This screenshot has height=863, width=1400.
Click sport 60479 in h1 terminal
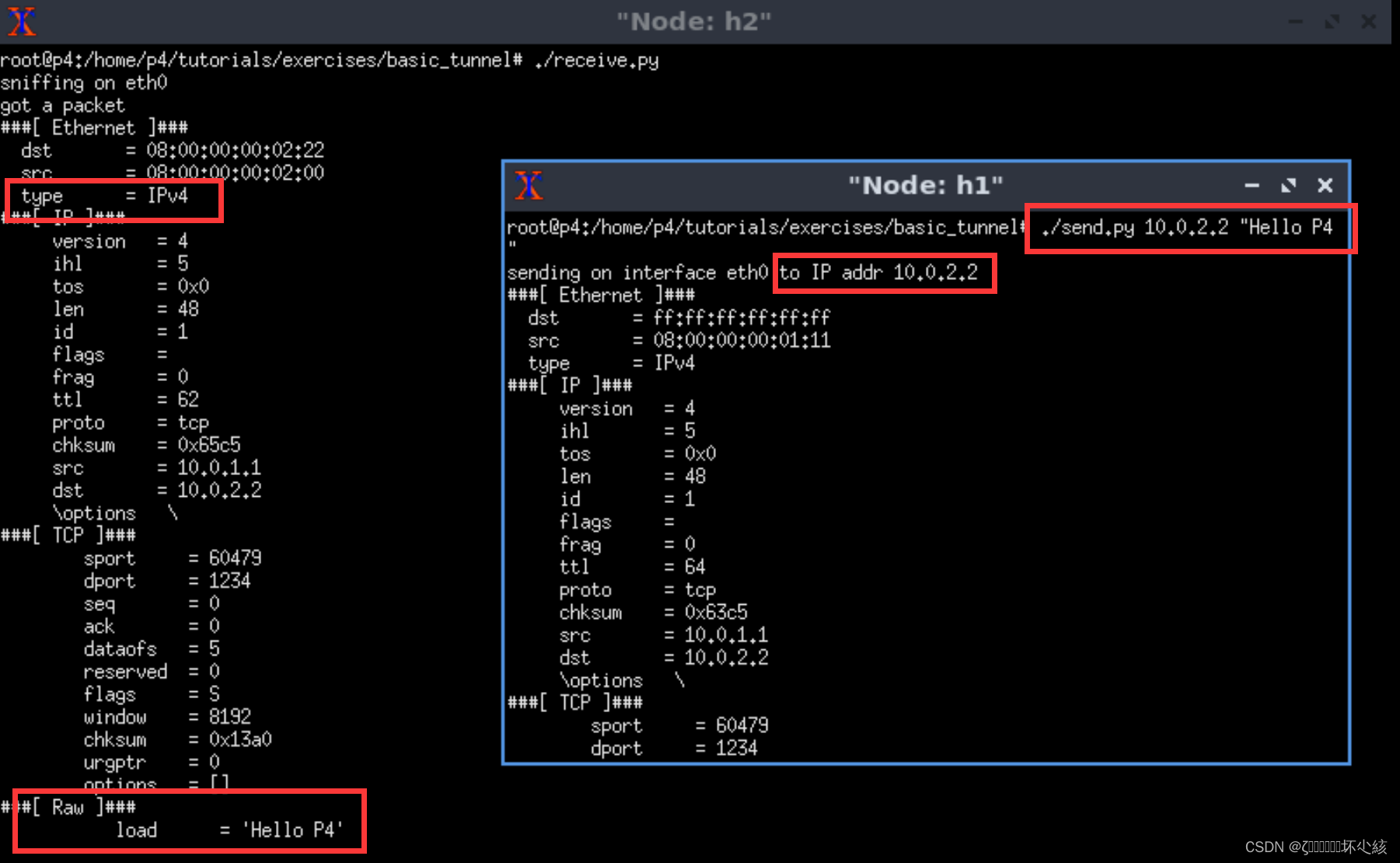tap(742, 726)
